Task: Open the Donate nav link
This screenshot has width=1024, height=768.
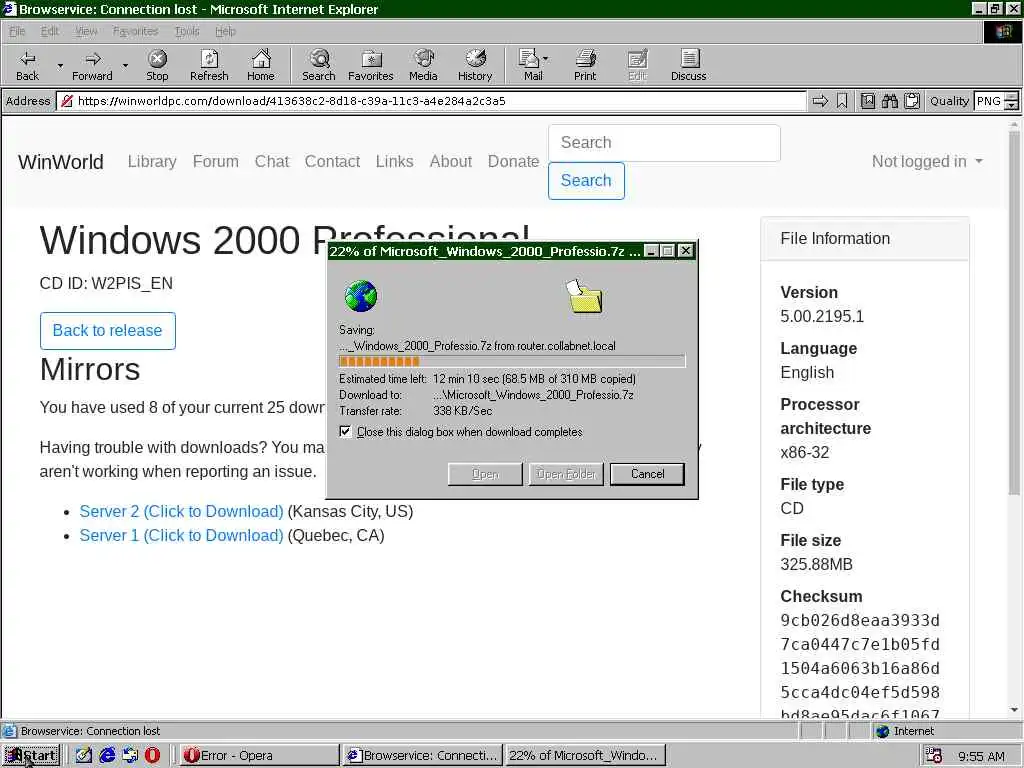Action: tap(513, 161)
